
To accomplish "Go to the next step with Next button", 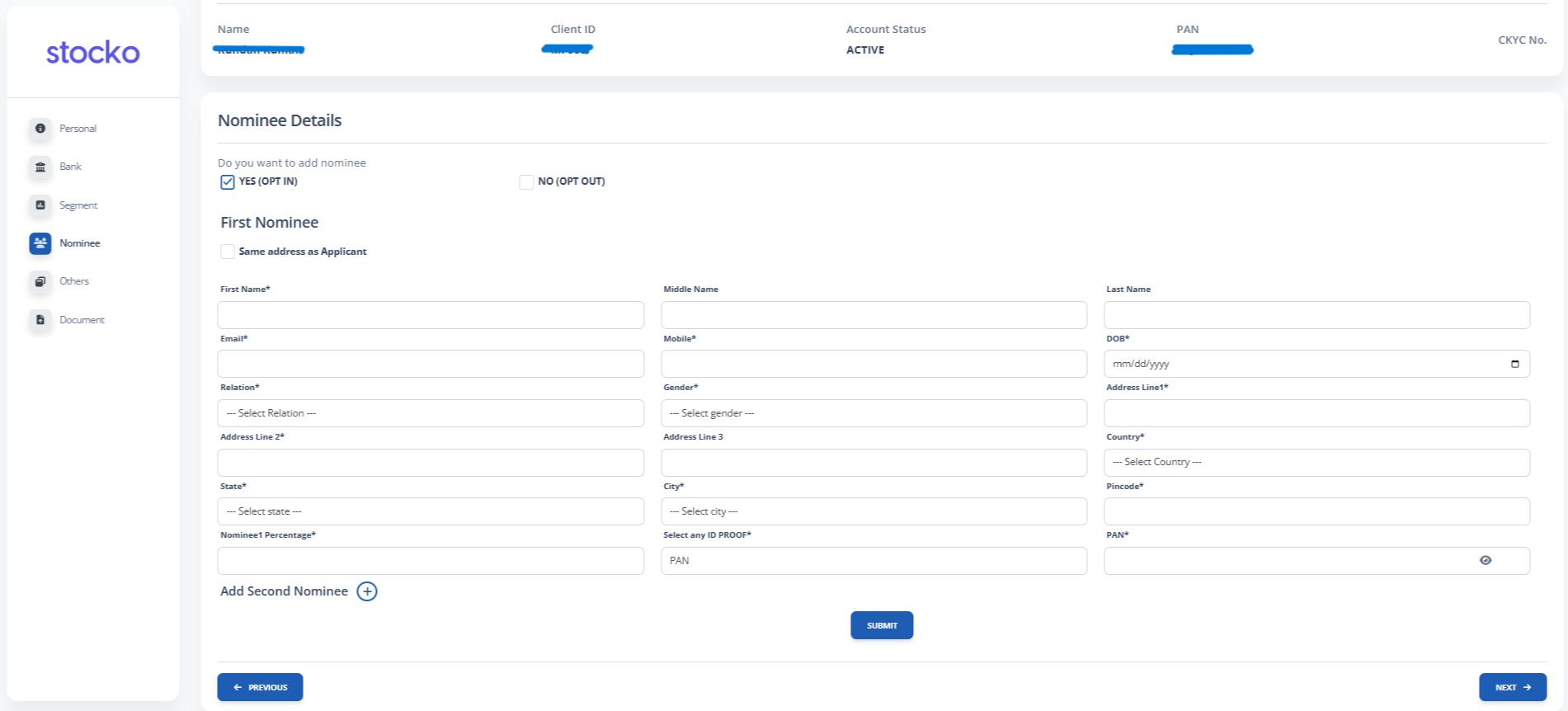I will (1512, 687).
